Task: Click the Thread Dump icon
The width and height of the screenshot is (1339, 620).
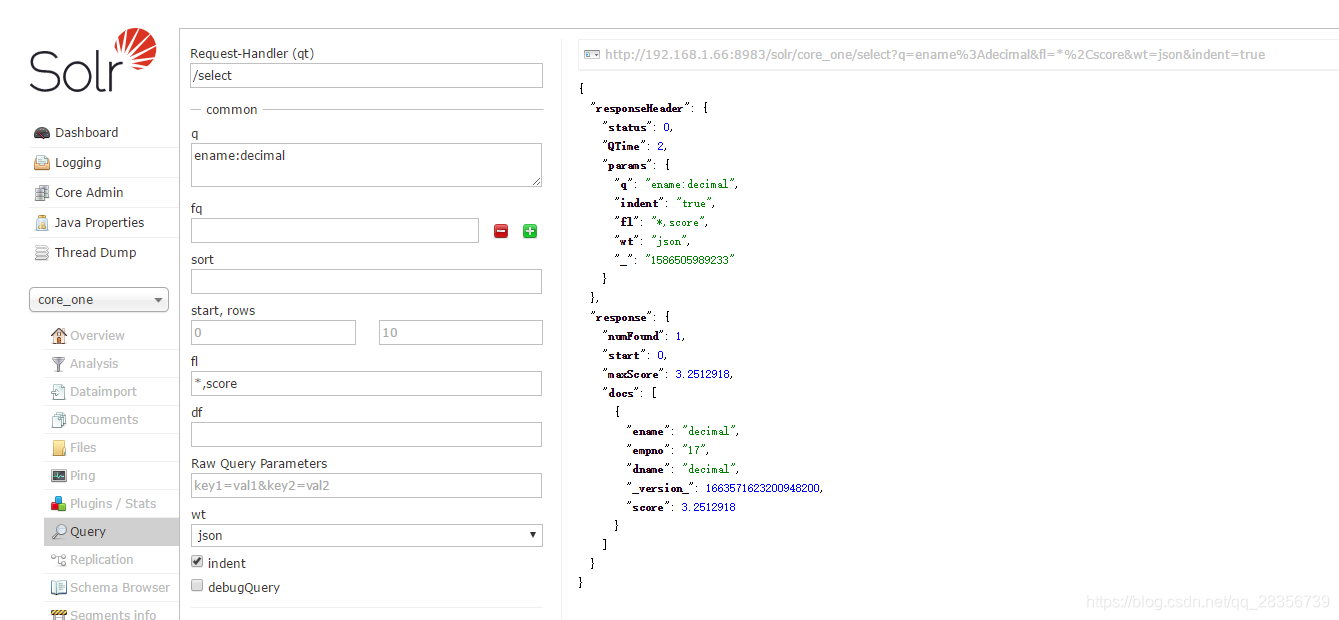Action: click(x=41, y=252)
